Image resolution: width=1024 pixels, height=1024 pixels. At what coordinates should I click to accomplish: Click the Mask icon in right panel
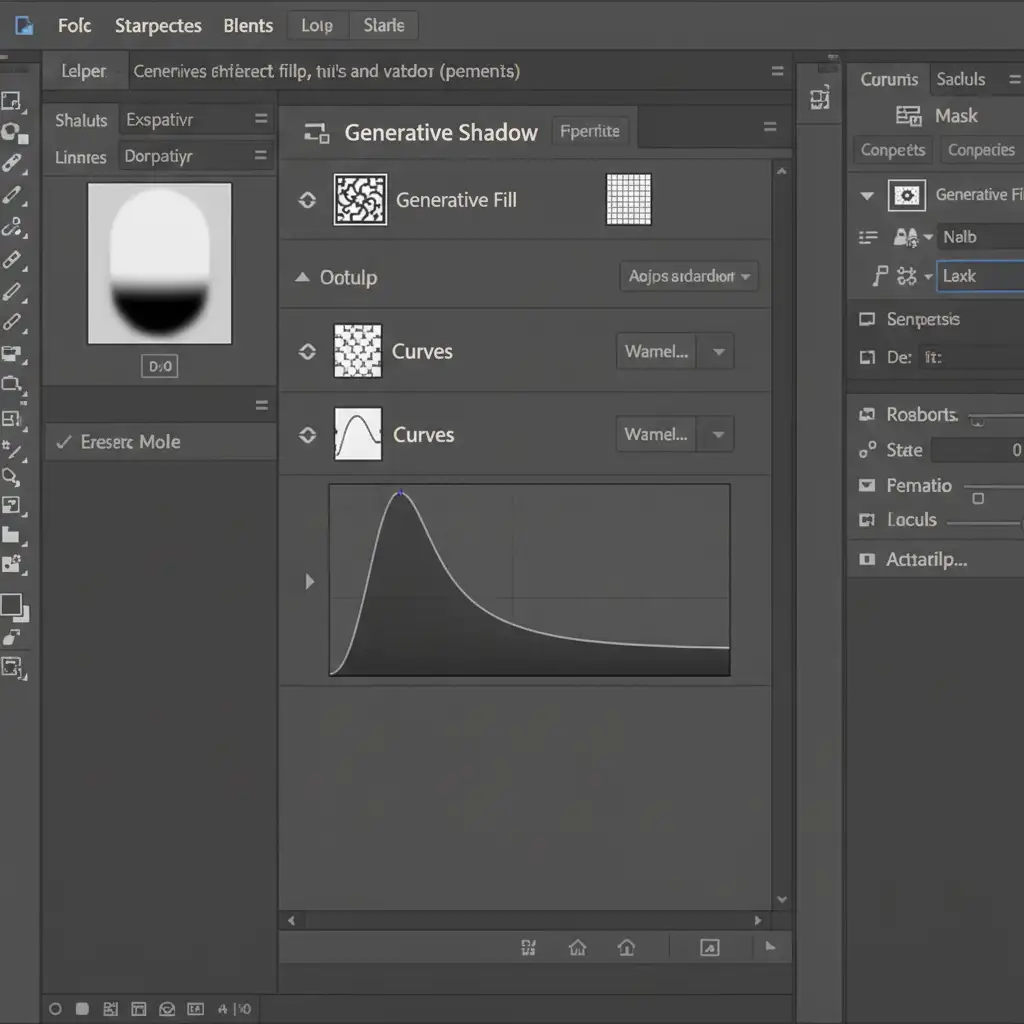(908, 116)
